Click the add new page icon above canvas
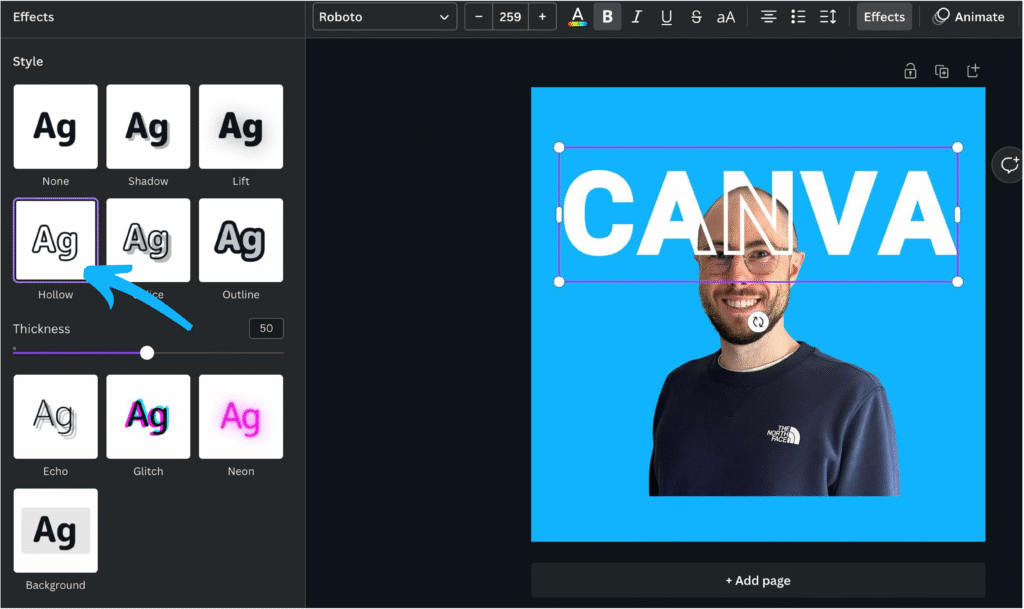This screenshot has height=609, width=1024. [973, 70]
